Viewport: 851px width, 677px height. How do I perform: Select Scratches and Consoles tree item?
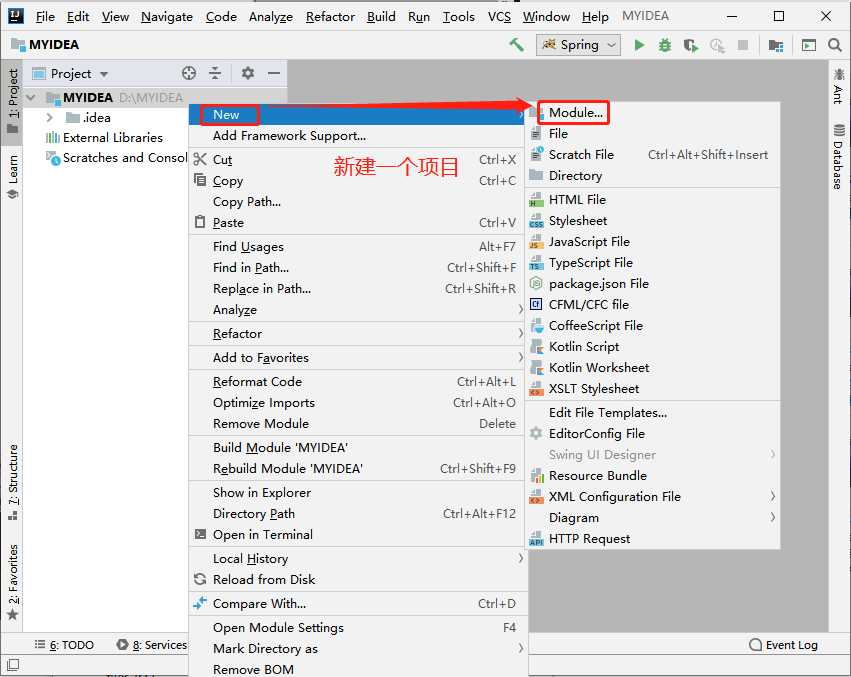[x=117, y=158]
